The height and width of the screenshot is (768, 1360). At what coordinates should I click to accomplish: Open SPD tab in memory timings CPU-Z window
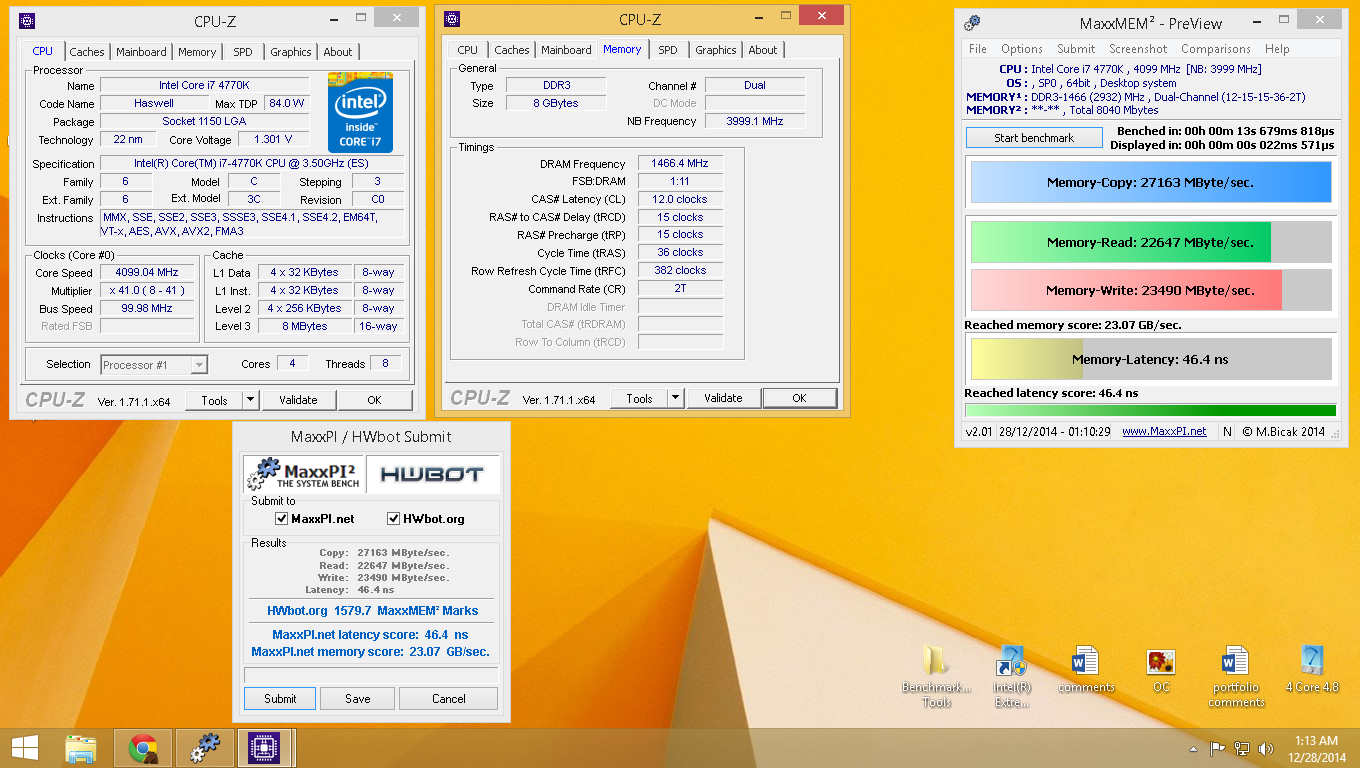[x=668, y=50]
